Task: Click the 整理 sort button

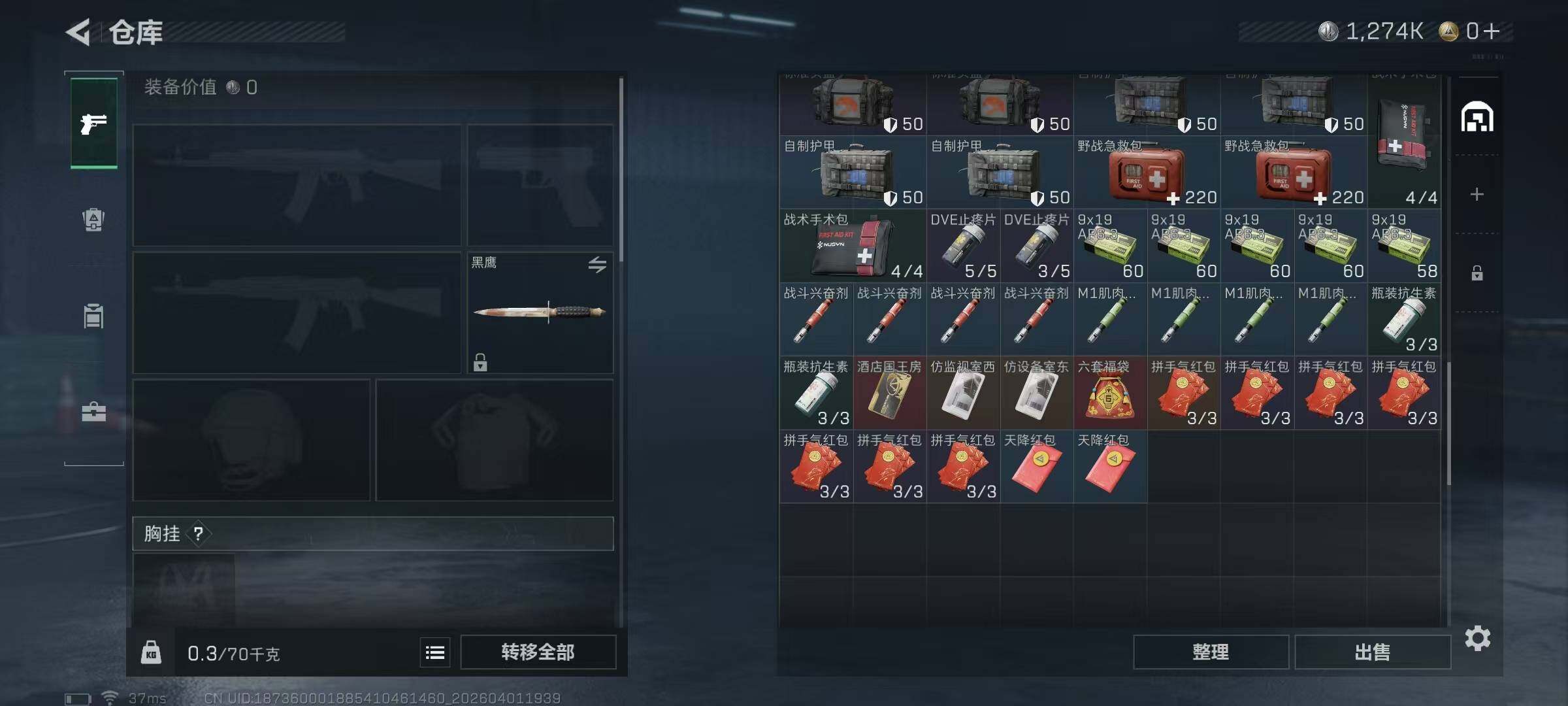Action: point(1211,652)
